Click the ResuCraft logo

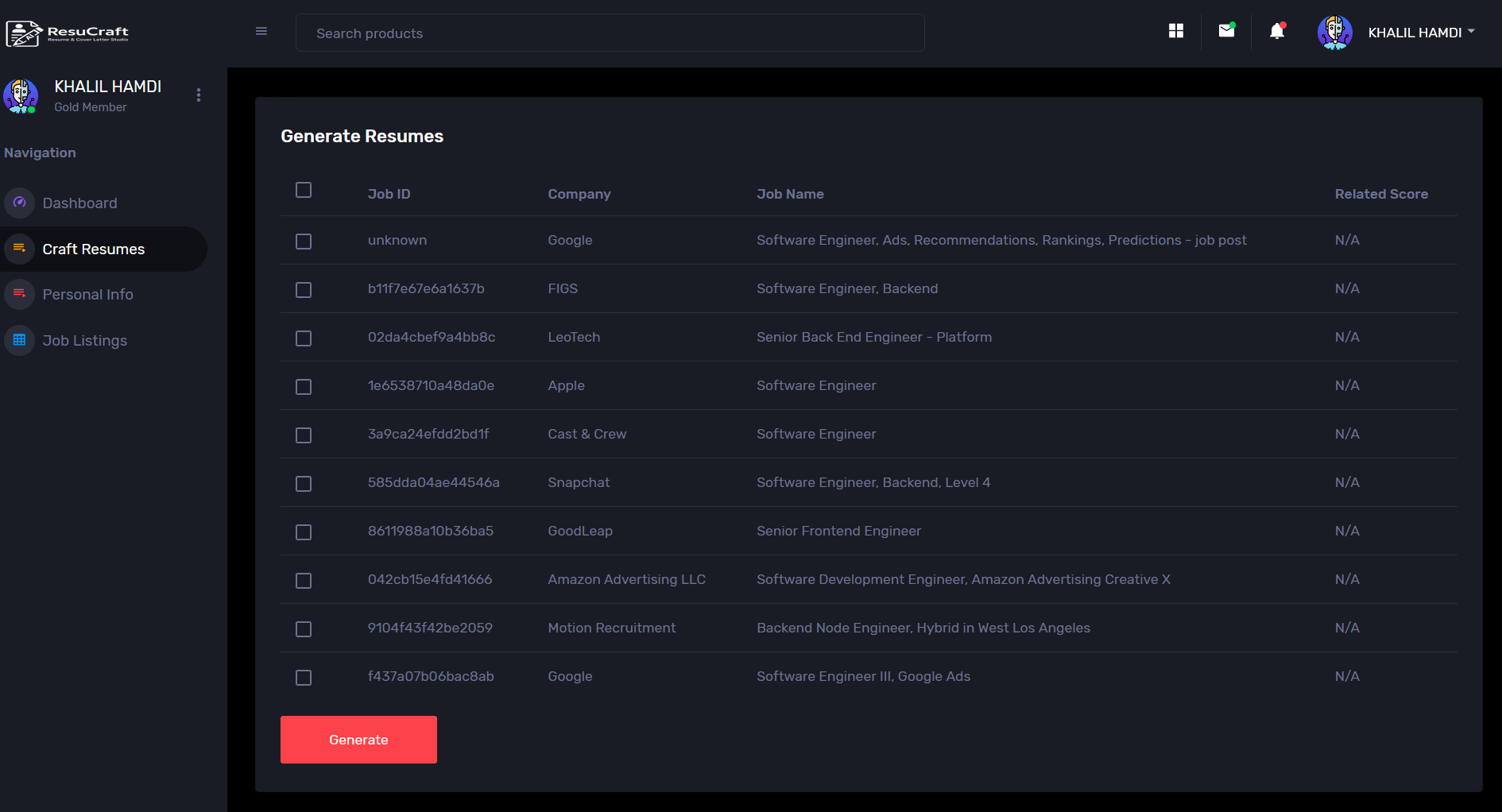[68, 33]
